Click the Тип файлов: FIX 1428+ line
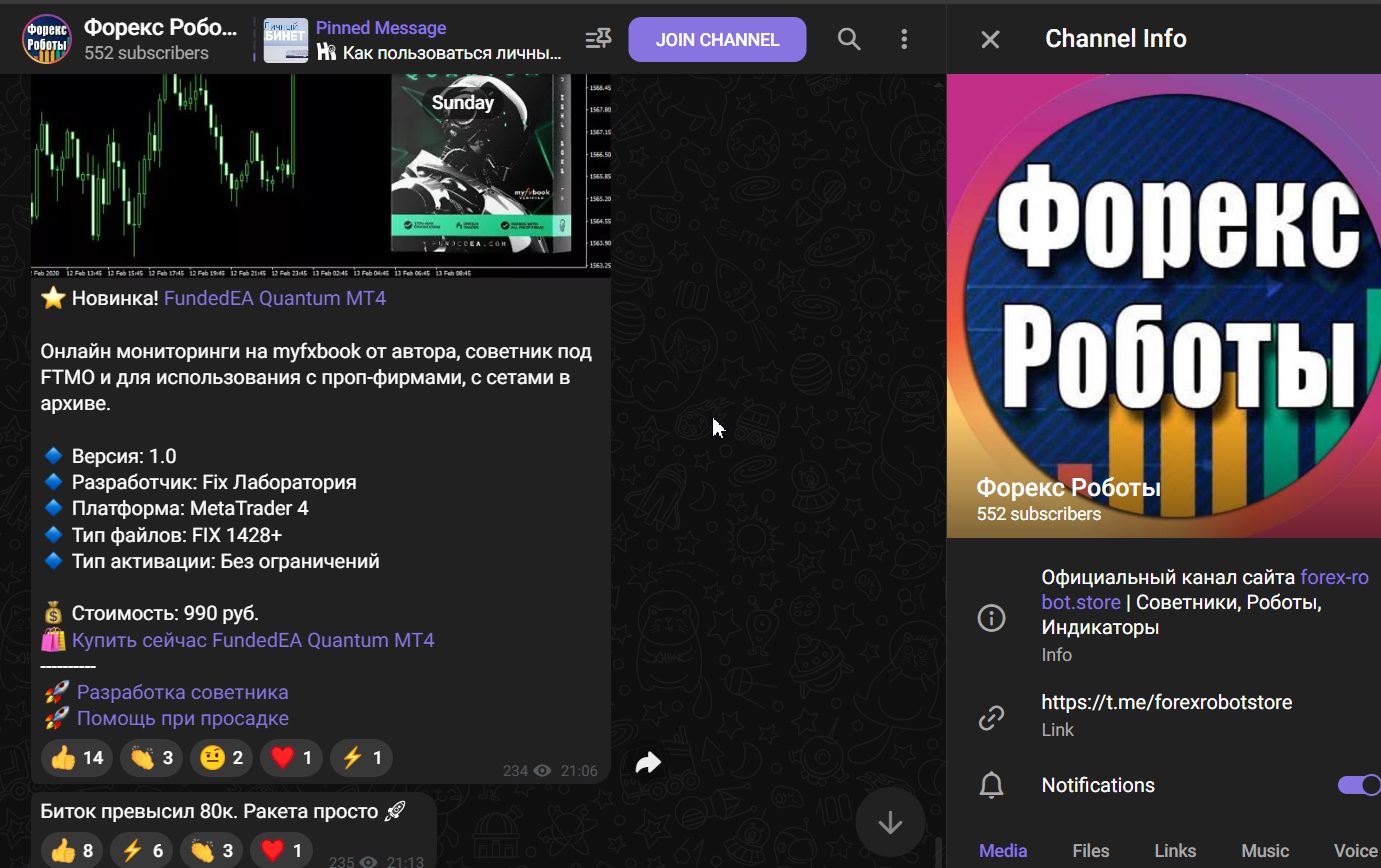The image size is (1381, 868). [177, 534]
